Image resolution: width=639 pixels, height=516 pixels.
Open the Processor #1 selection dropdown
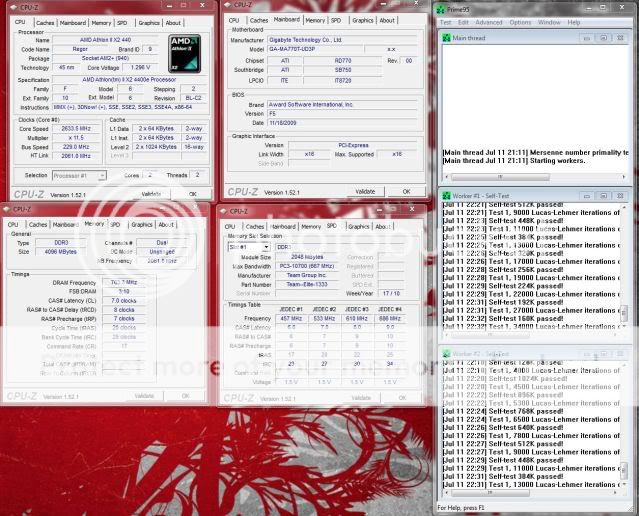(100, 174)
